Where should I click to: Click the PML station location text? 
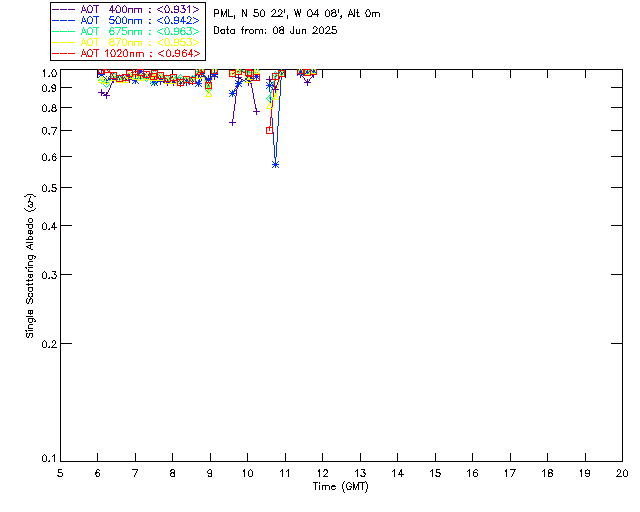click(297, 14)
